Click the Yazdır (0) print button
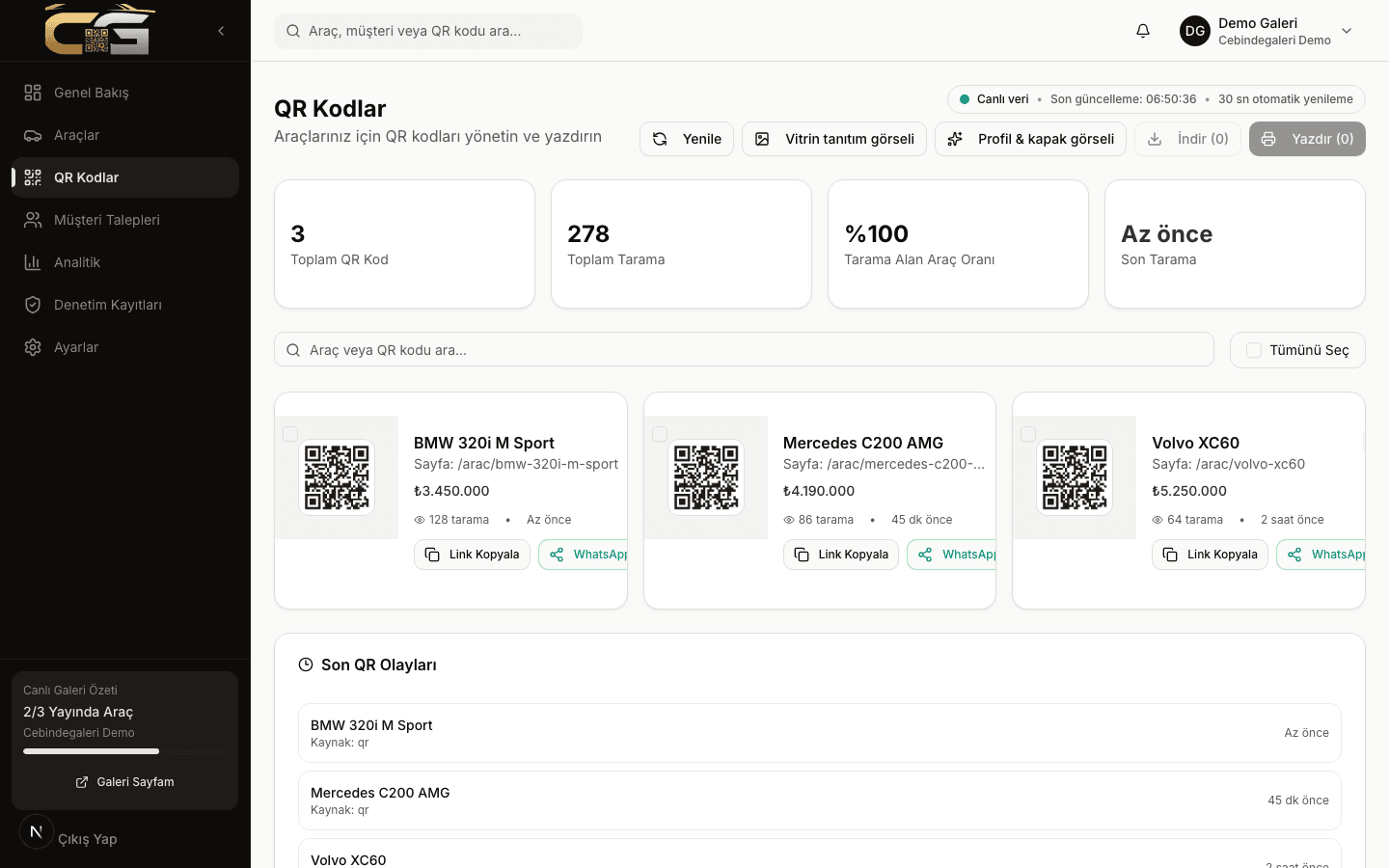The image size is (1389, 868). [1307, 139]
